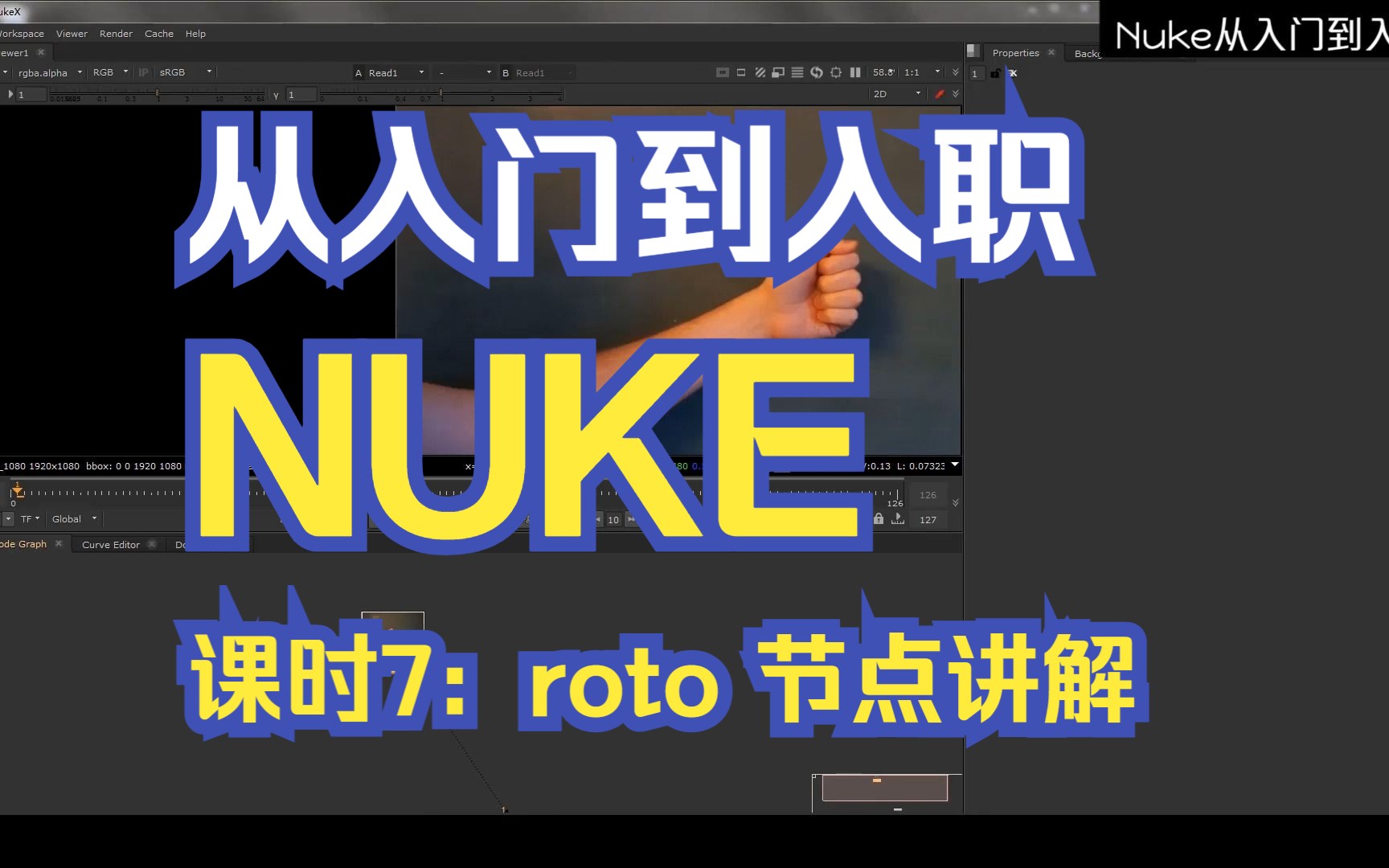Viewport: 1389px width, 868px height.
Task: Switch to the Curve Editor tab
Action: (x=111, y=545)
